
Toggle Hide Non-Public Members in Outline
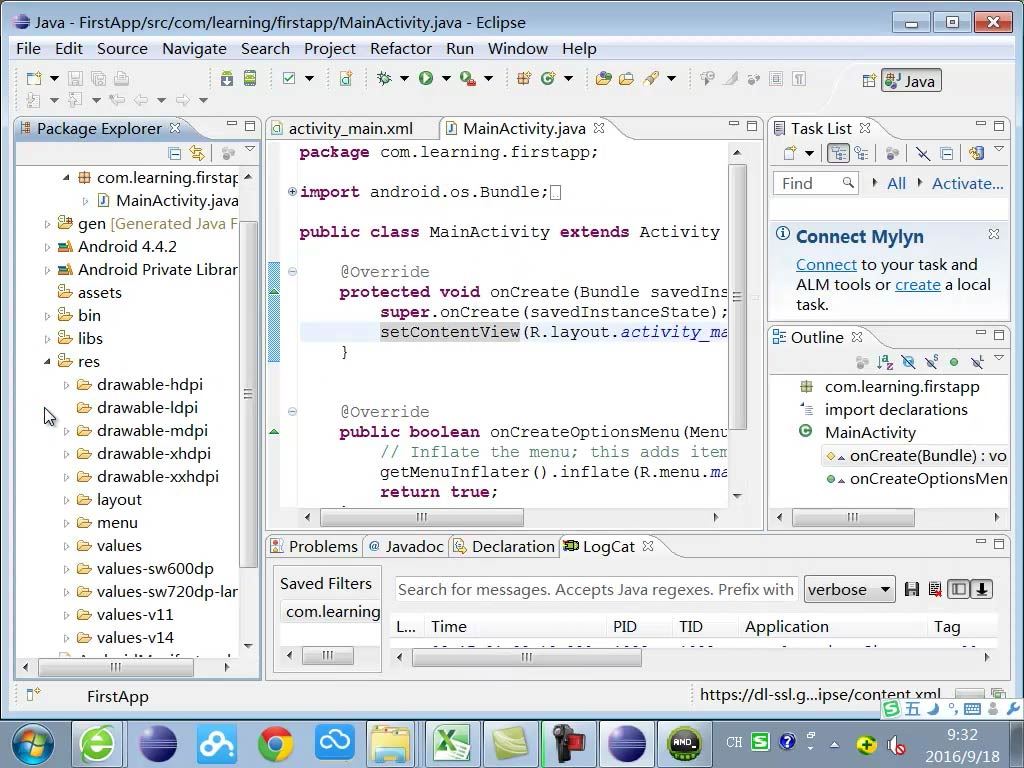point(954,361)
